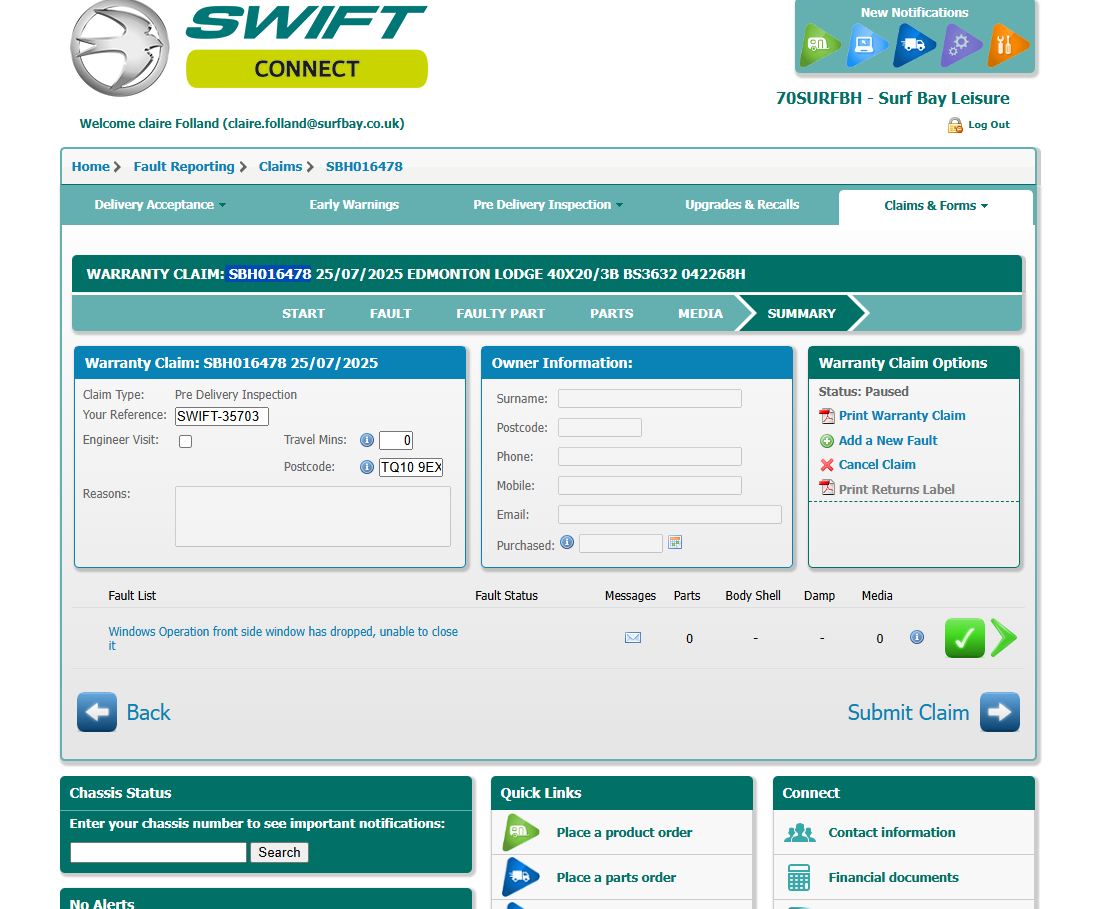Open the fault messages envelope icon
The height and width of the screenshot is (909, 1094).
click(633, 638)
